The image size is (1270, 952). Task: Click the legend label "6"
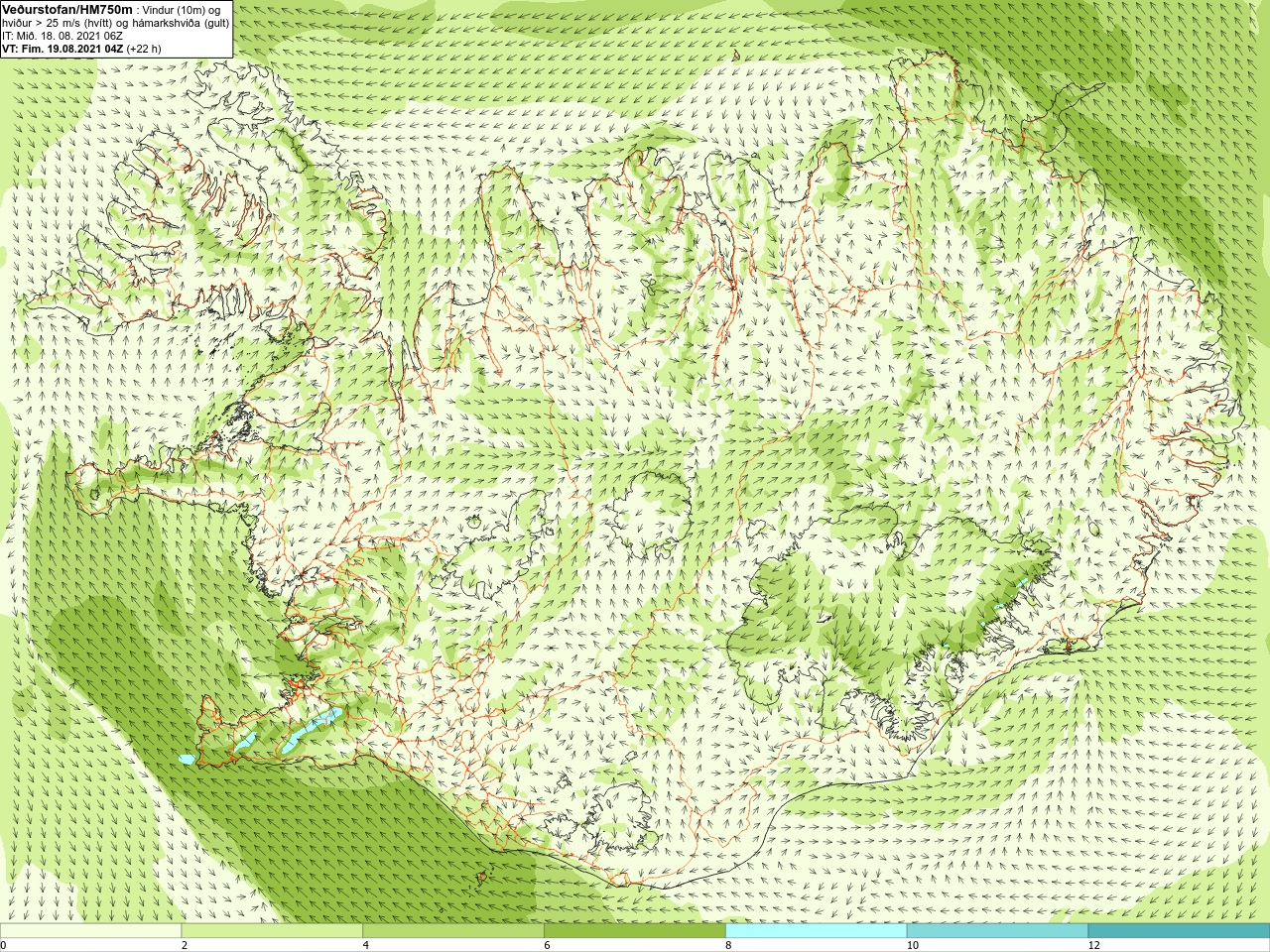(547, 945)
